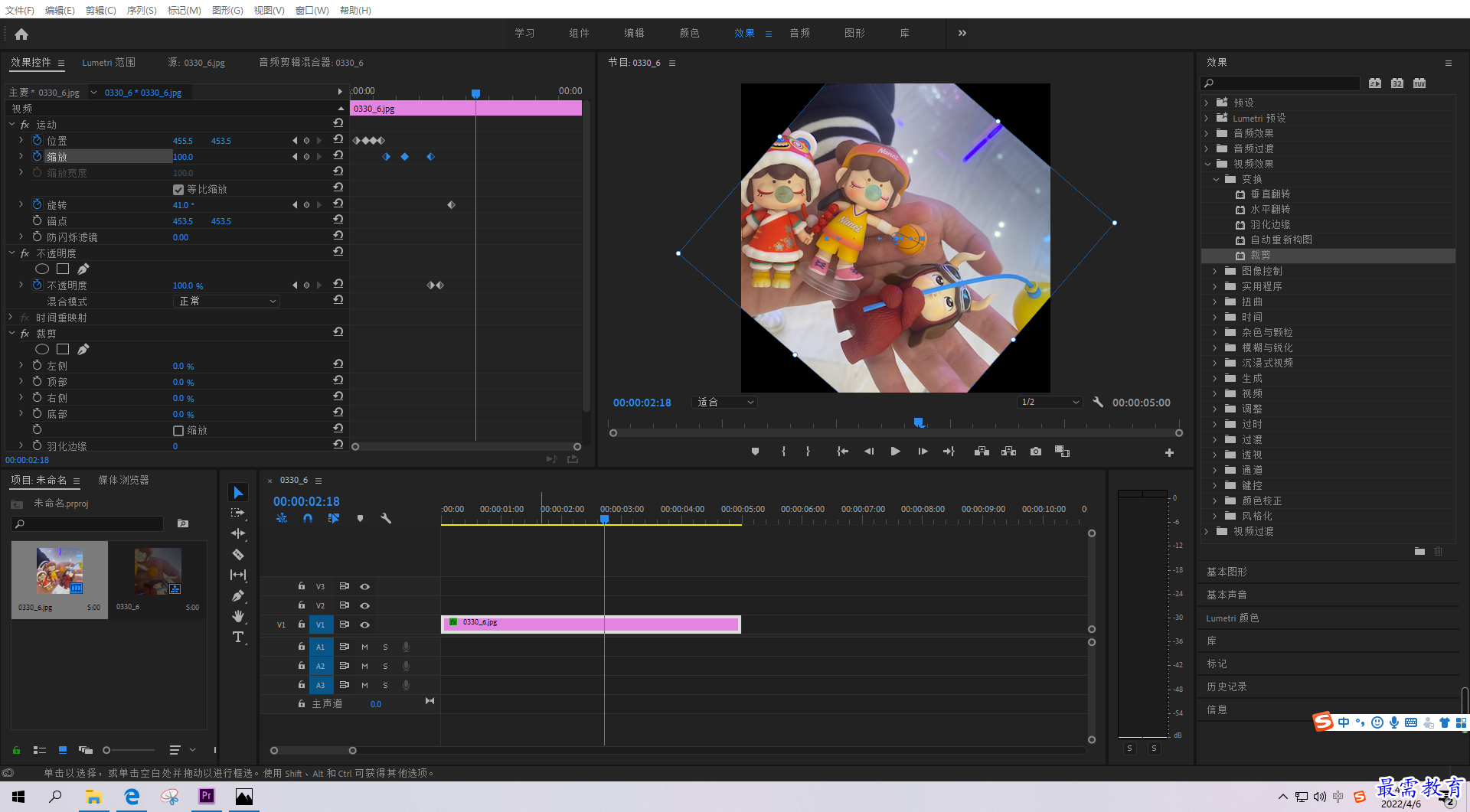The height and width of the screenshot is (812, 1470).
Task: Click the Home icon
Action: (x=21, y=34)
